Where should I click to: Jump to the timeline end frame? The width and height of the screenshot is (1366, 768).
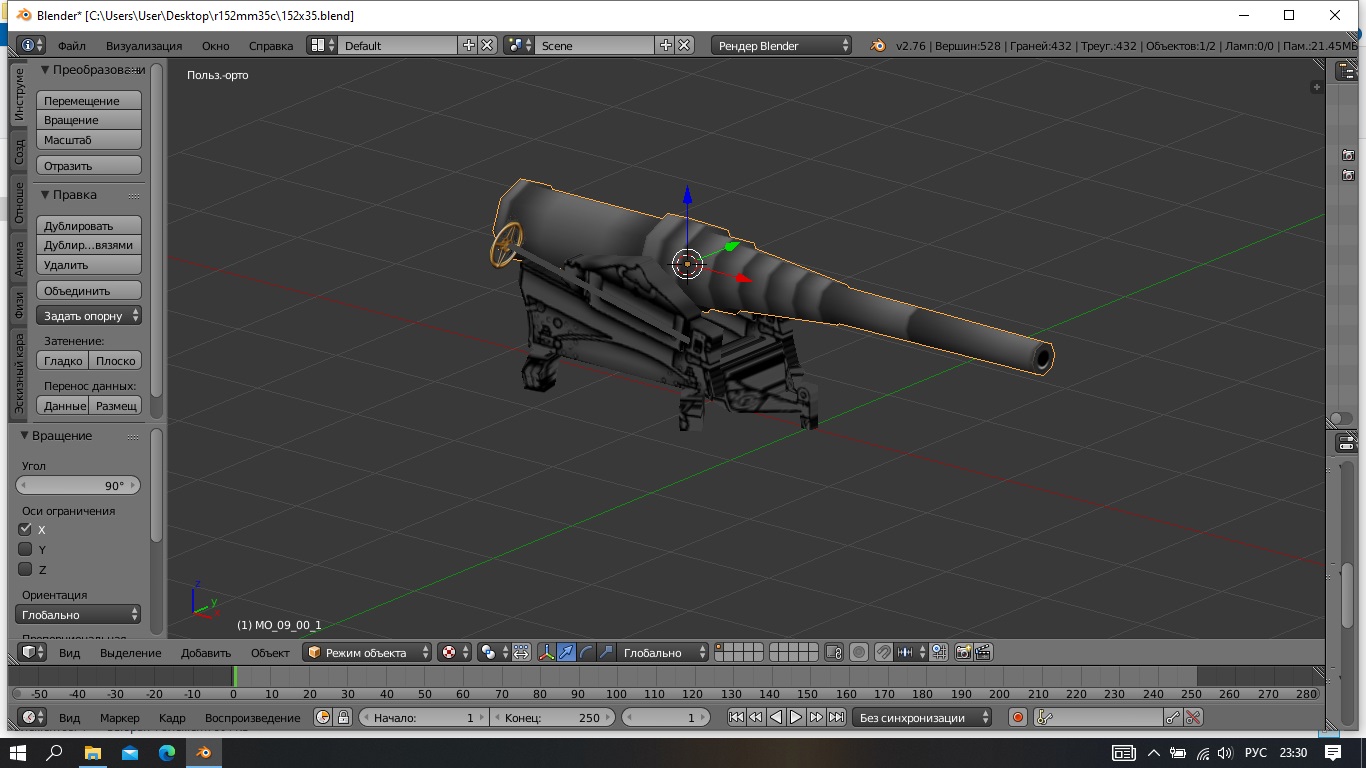(837, 717)
